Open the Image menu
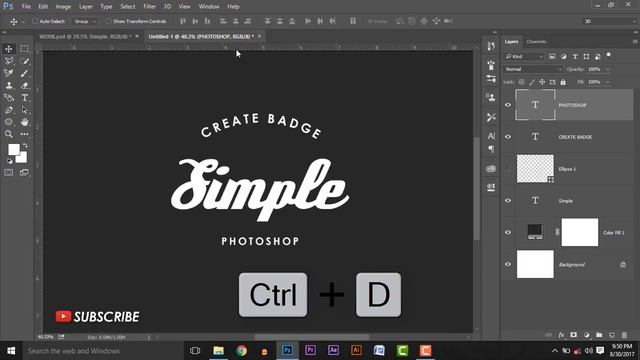The height and width of the screenshot is (360, 640). click(x=63, y=7)
